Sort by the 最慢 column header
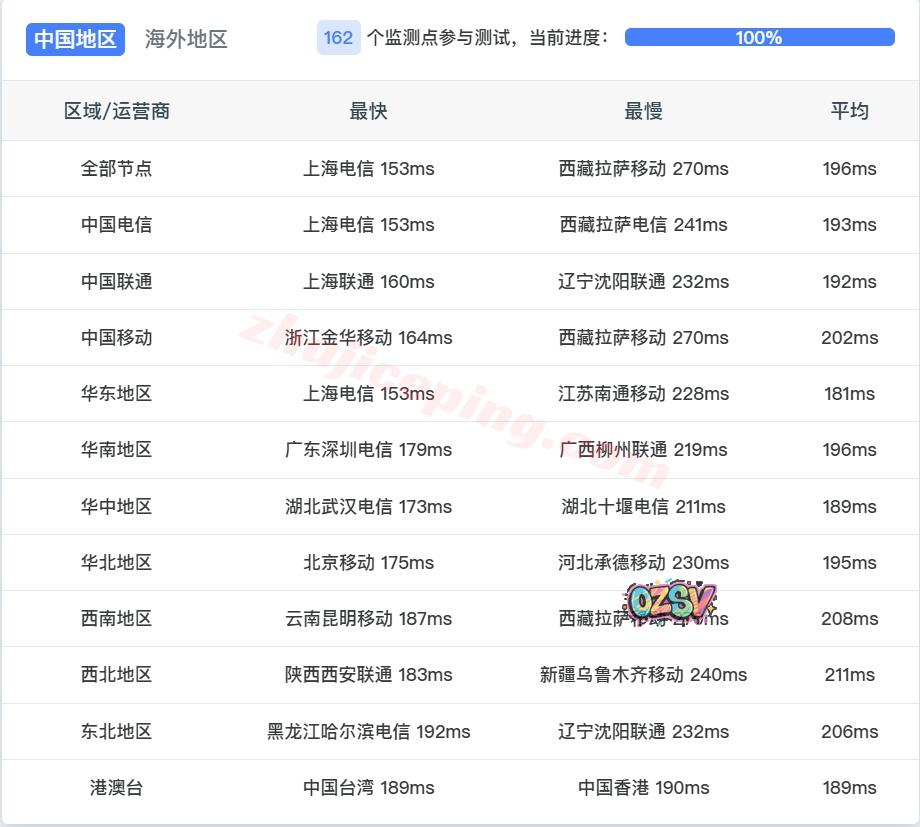 pyautogui.click(x=643, y=111)
